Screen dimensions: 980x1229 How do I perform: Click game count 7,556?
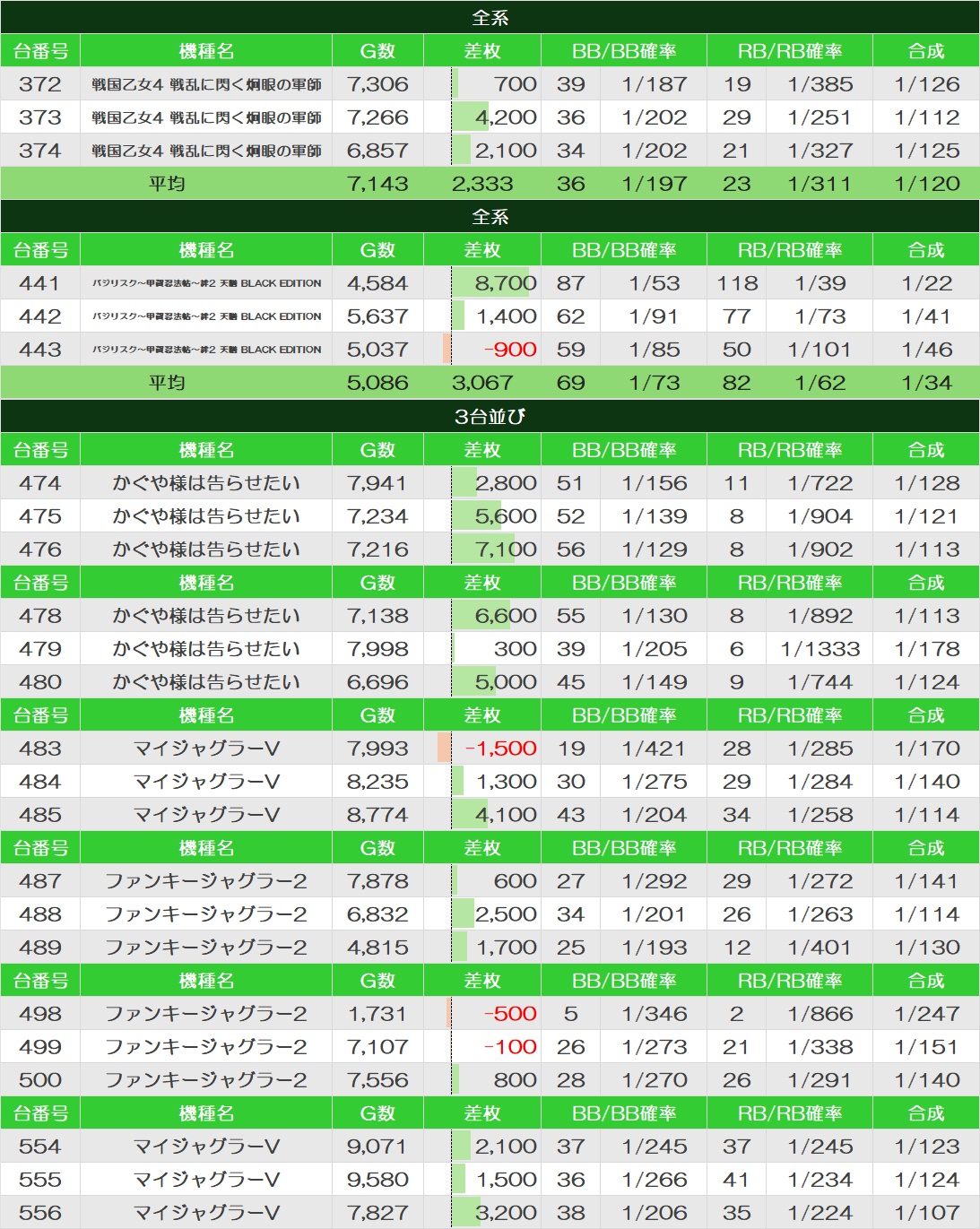pos(377,1080)
